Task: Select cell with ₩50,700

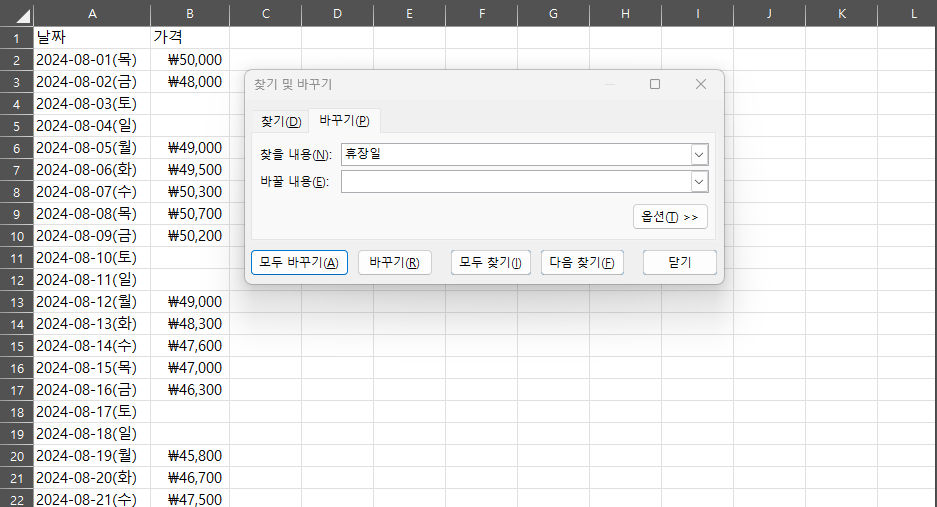Action: click(189, 214)
